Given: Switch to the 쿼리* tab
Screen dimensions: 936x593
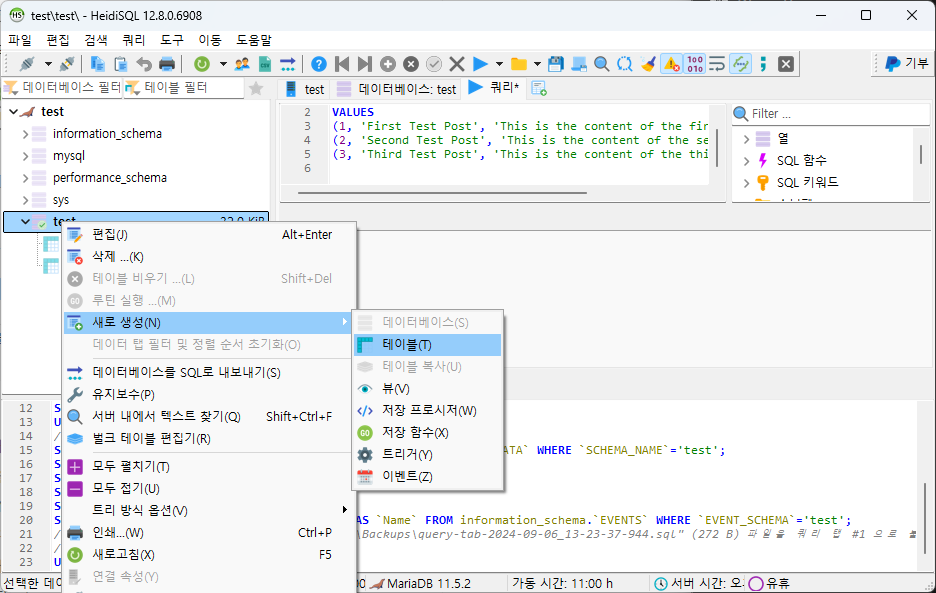Looking at the screenshot, I should click(493, 88).
